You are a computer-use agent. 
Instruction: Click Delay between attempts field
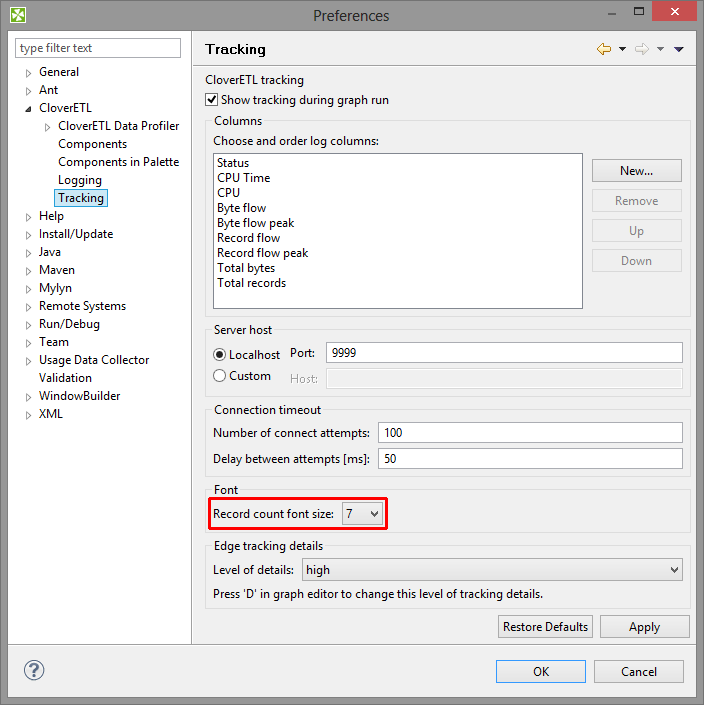(x=530, y=459)
